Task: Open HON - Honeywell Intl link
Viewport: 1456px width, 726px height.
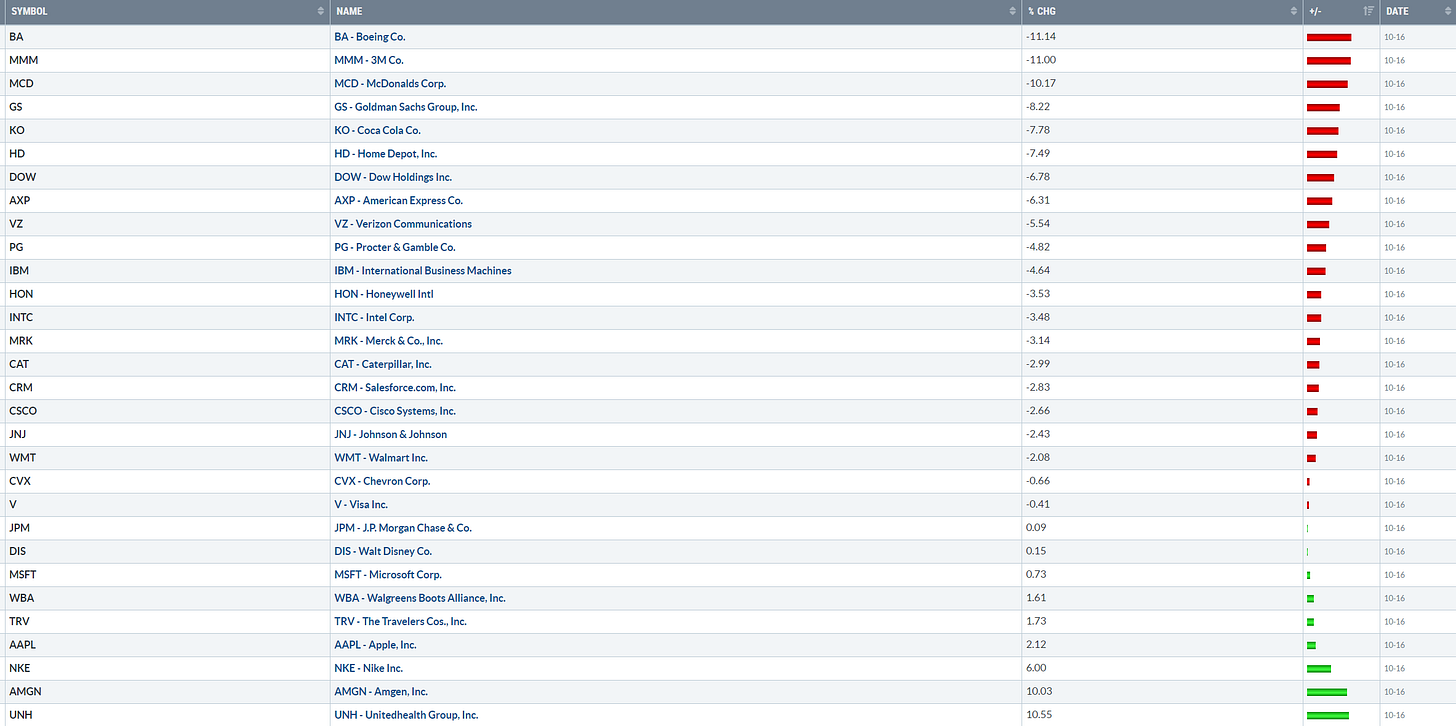Action: point(383,294)
